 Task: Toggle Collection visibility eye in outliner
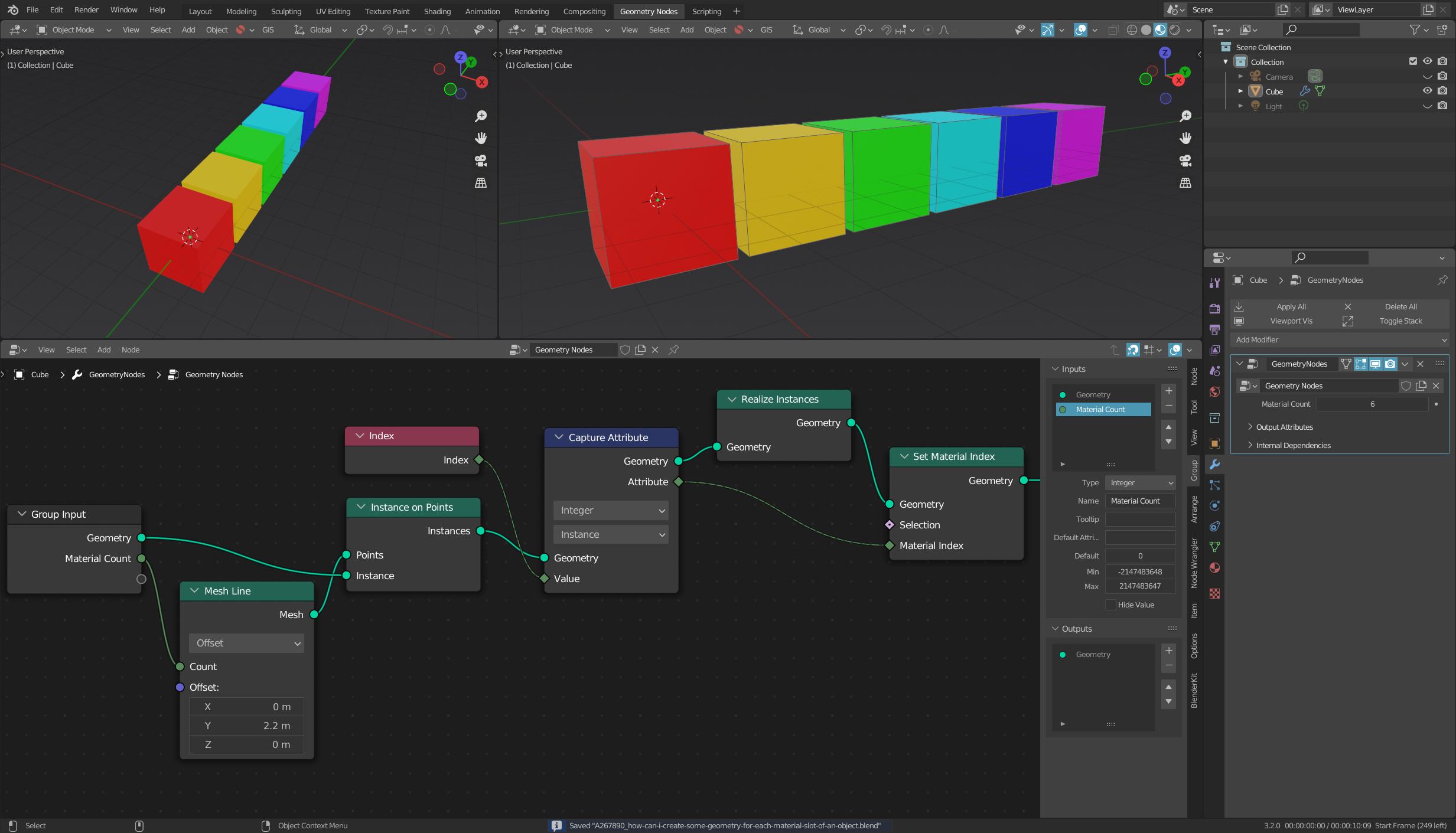[1427, 61]
